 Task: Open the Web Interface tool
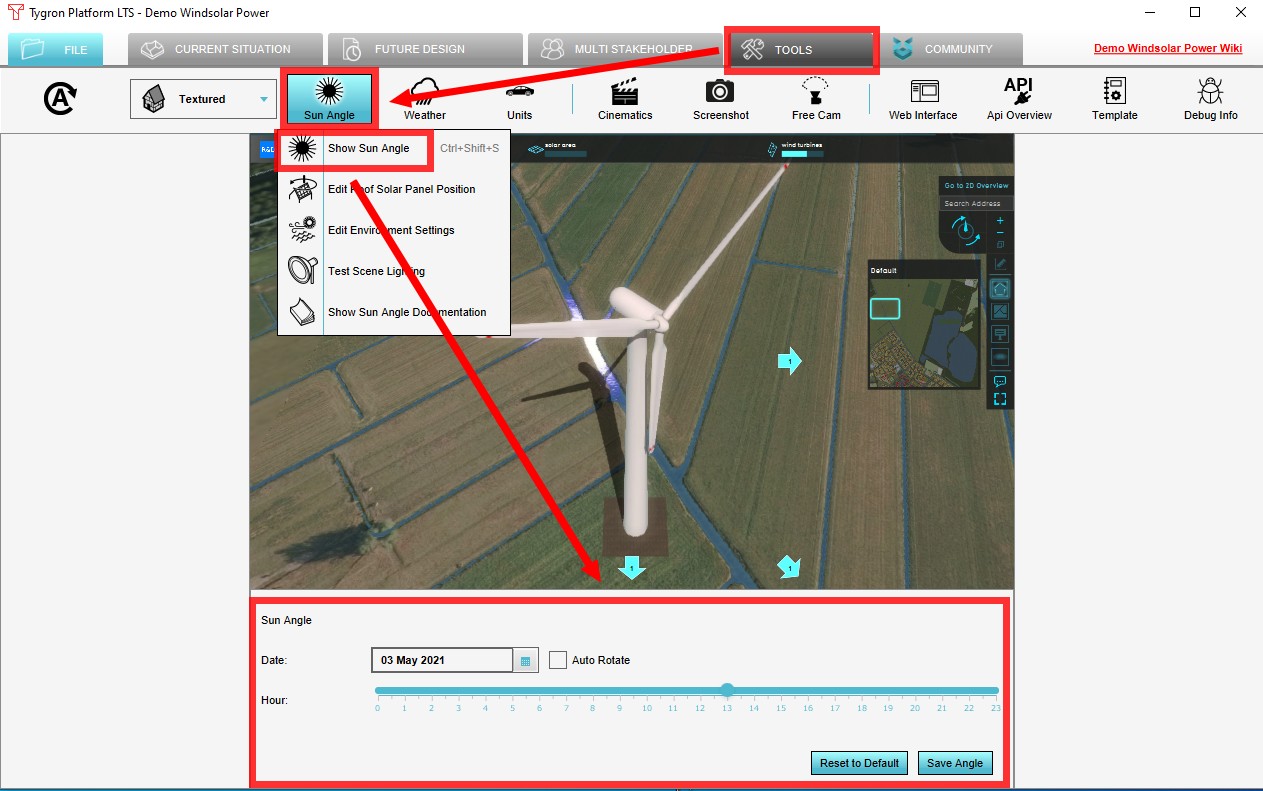(923, 99)
